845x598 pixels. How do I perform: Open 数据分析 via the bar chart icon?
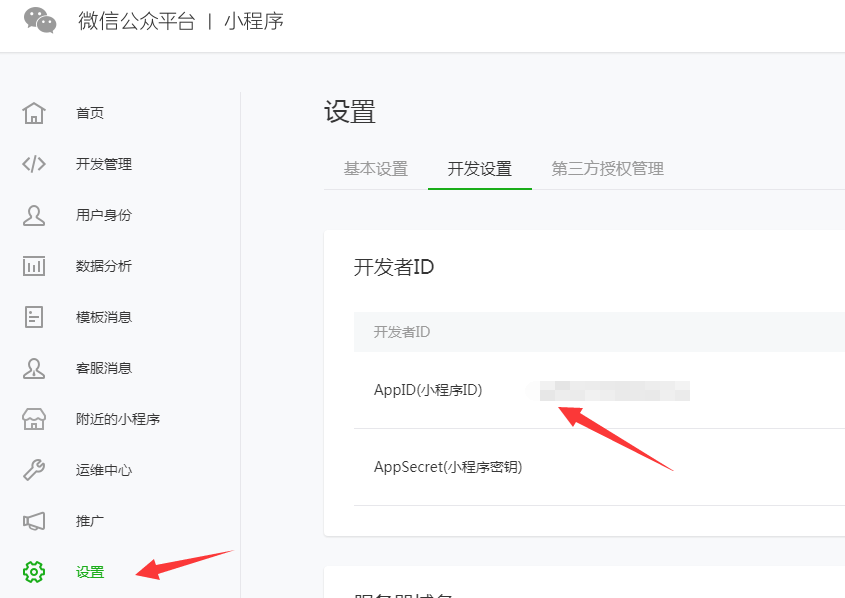34,266
